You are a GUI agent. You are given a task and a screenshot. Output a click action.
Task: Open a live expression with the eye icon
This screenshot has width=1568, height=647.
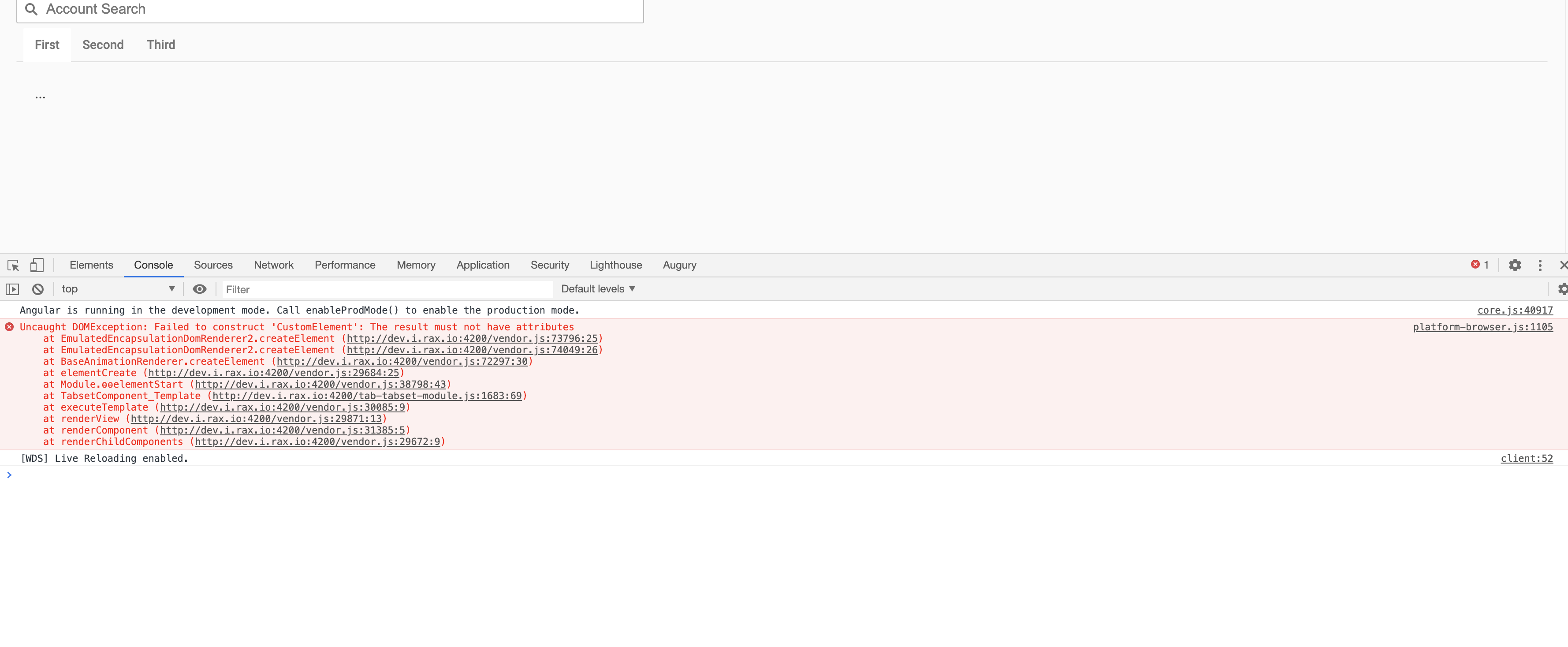(200, 289)
